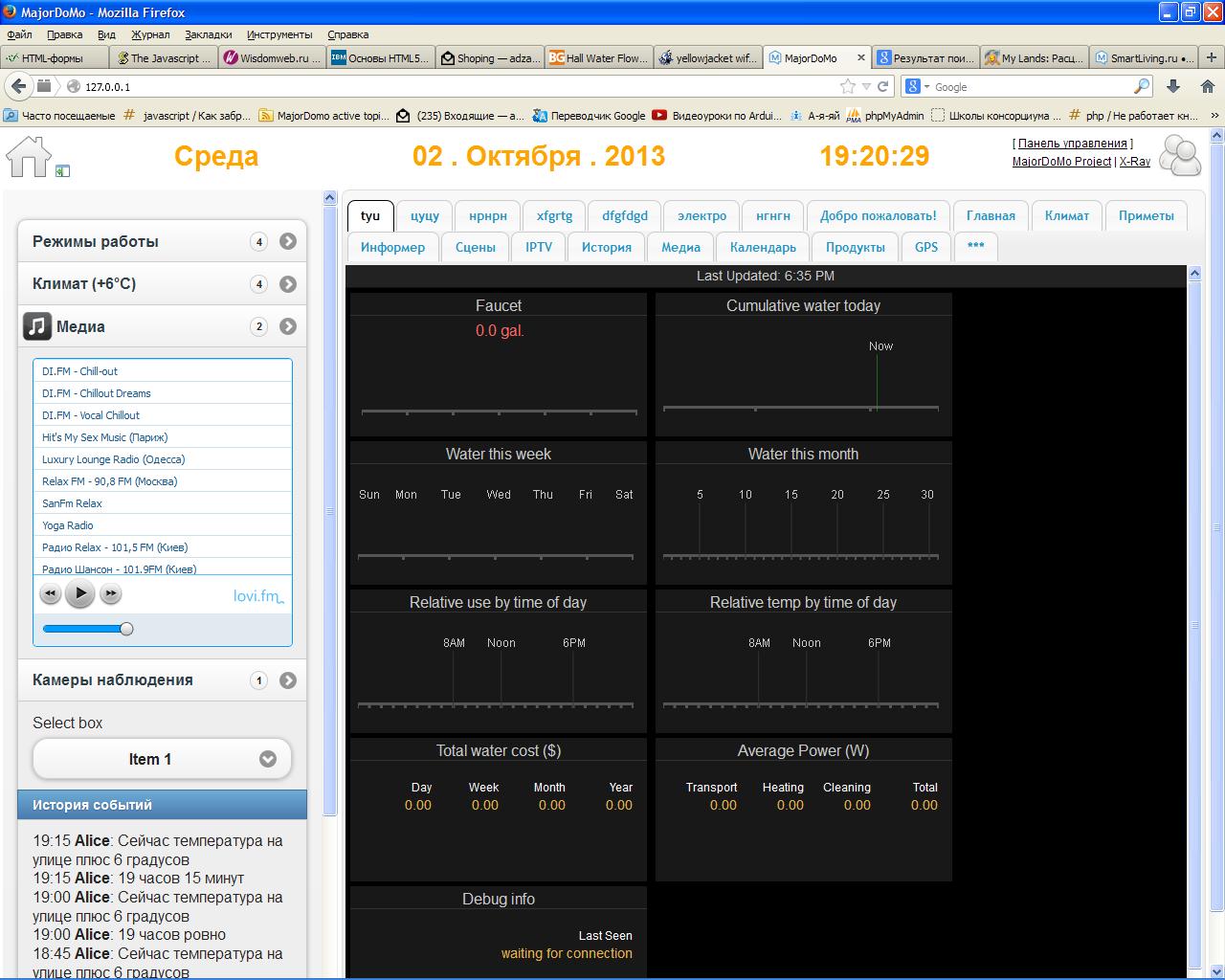1225x980 pixels.
Task: Click the Firefox back navigation arrow
Action: 18,86
